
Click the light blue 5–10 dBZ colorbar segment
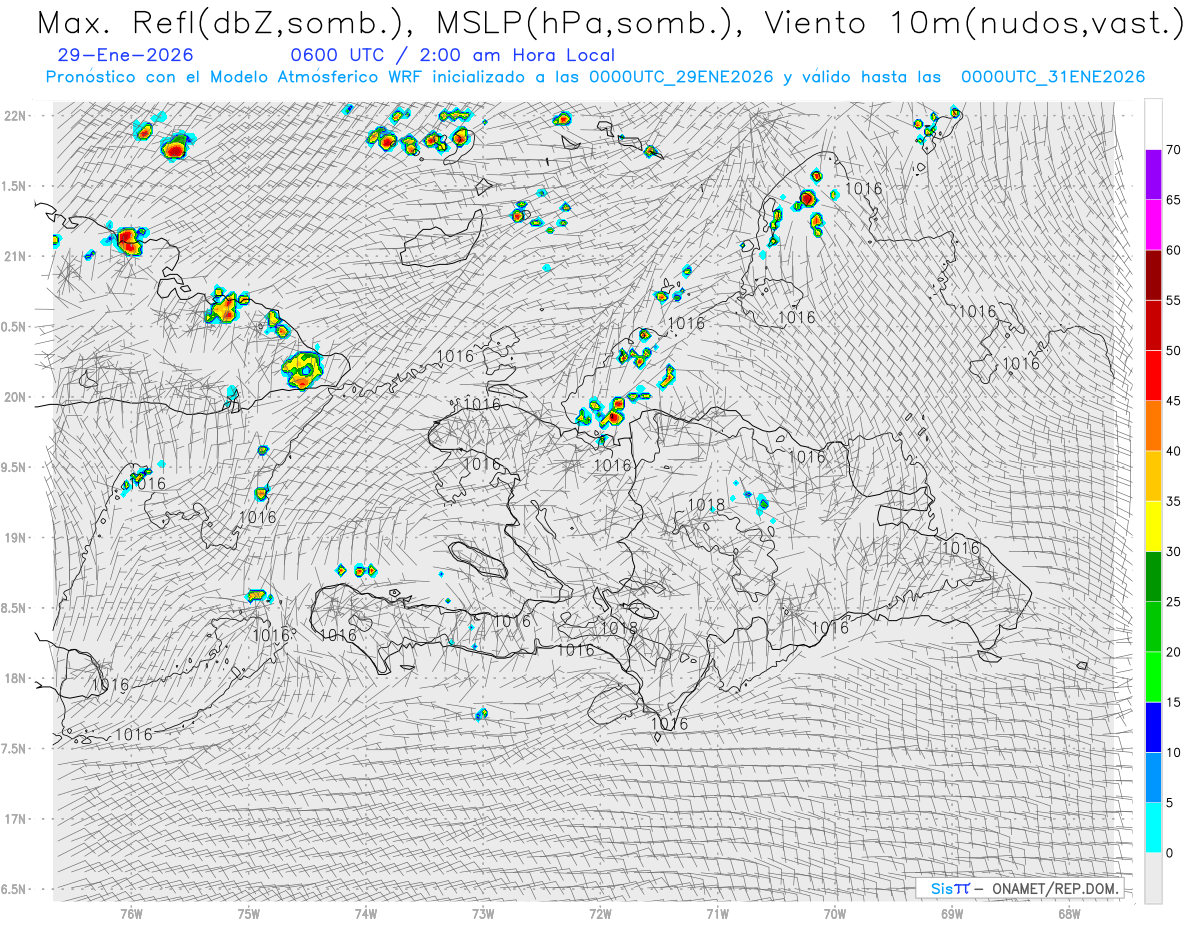tap(1153, 777)
